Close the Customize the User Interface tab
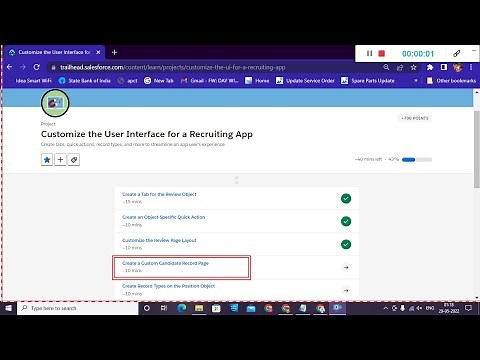The image size is (480, 360). coord(98,52)
